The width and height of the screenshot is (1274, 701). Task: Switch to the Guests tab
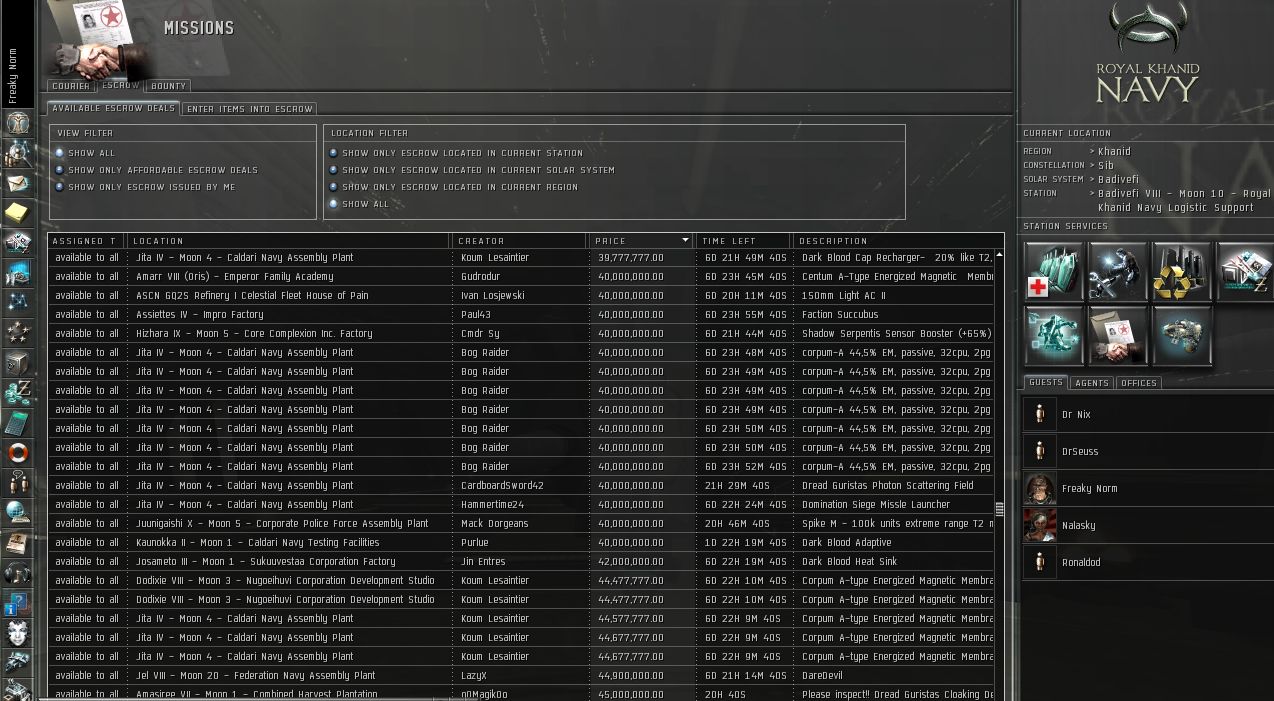pyautogui.click(x=1046, y=382)
